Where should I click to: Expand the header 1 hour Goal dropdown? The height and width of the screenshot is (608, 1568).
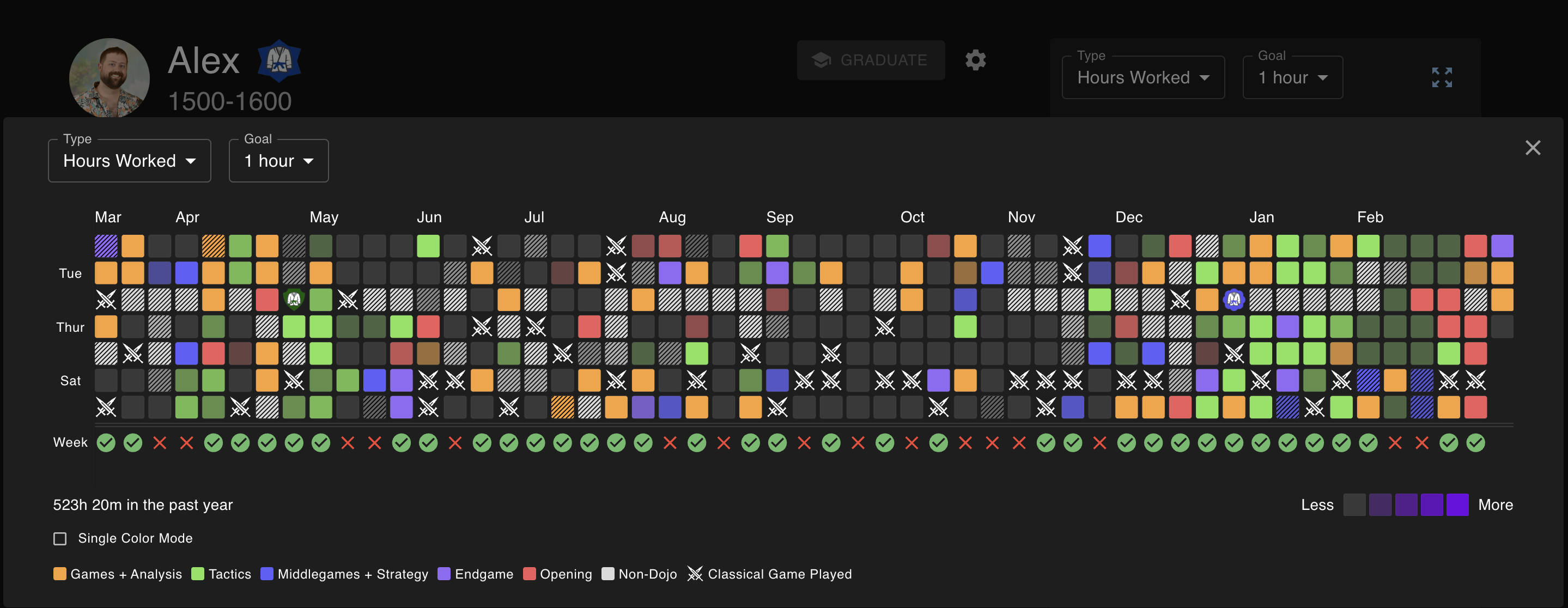click(x=1292, y=77)
